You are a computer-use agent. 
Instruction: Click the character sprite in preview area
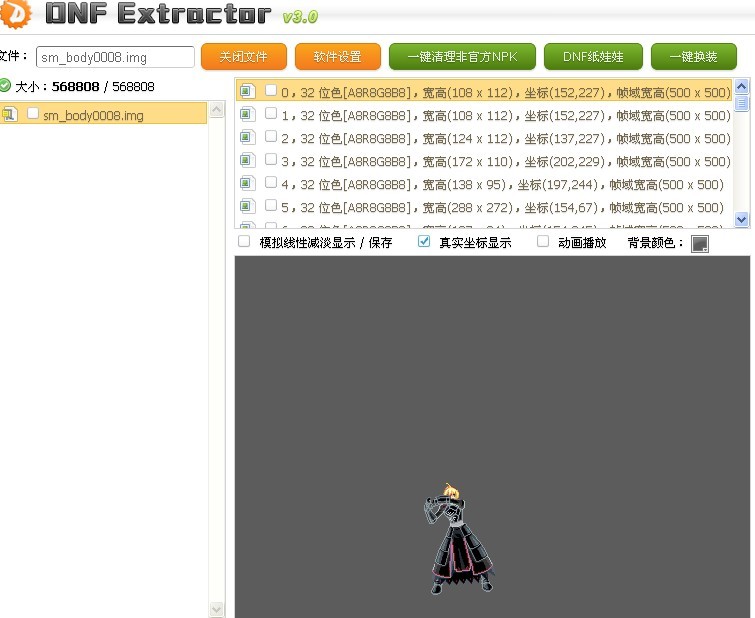click(458, 539)
